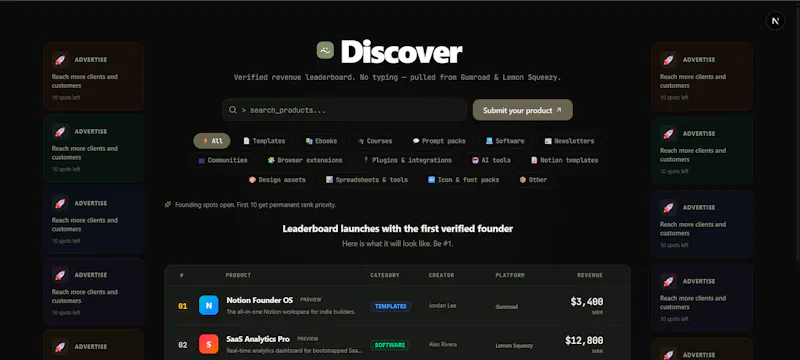This screenshot has height=360, width=800.
Task: Filter by Icon & font packs category
Action: [x=463, y=179]
